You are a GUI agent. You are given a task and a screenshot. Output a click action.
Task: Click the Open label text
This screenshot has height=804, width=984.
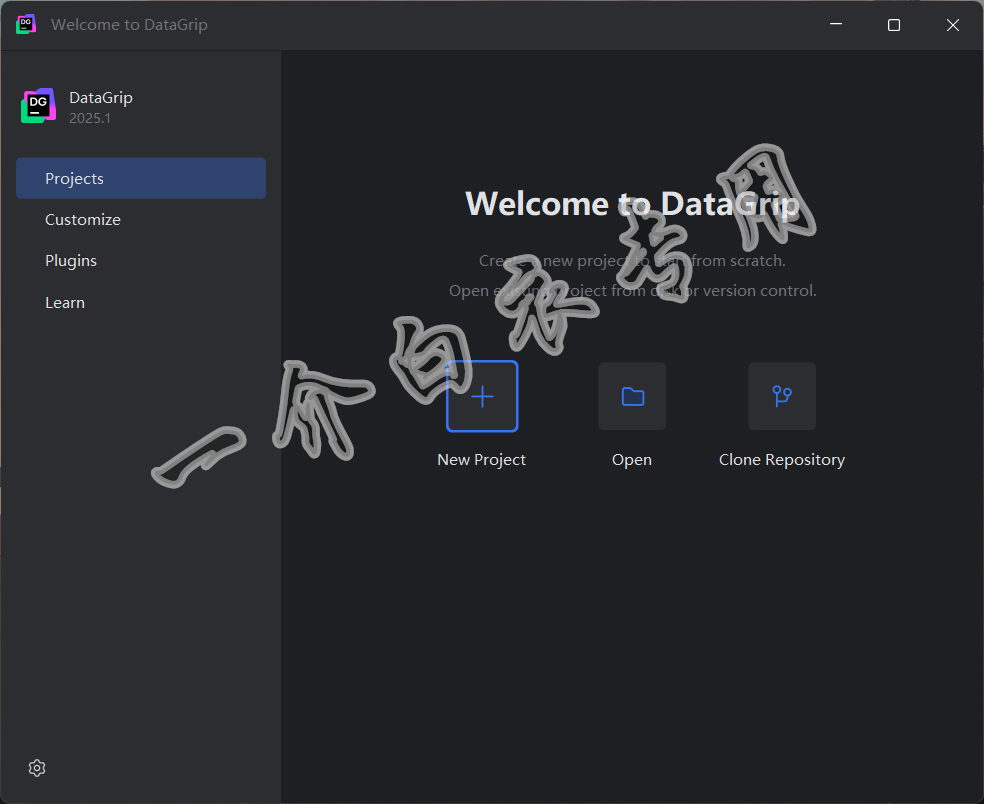(632, 460)
